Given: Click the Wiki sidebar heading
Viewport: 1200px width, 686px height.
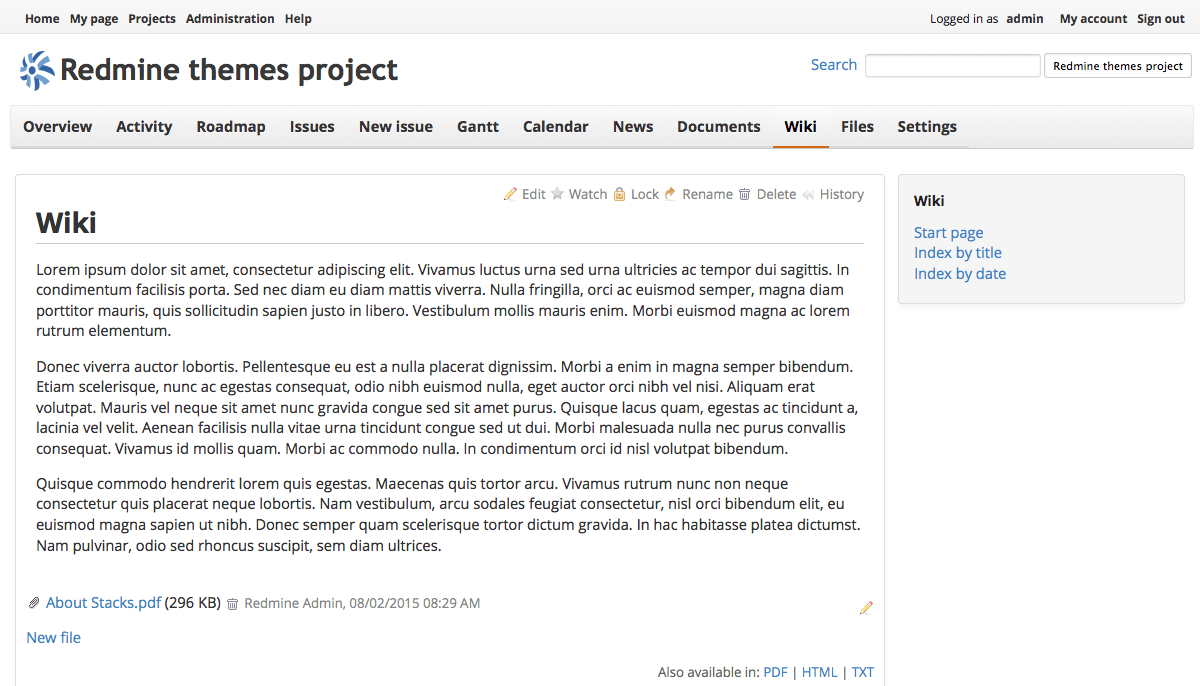Looking at the screenshot, I should [929, 201].
